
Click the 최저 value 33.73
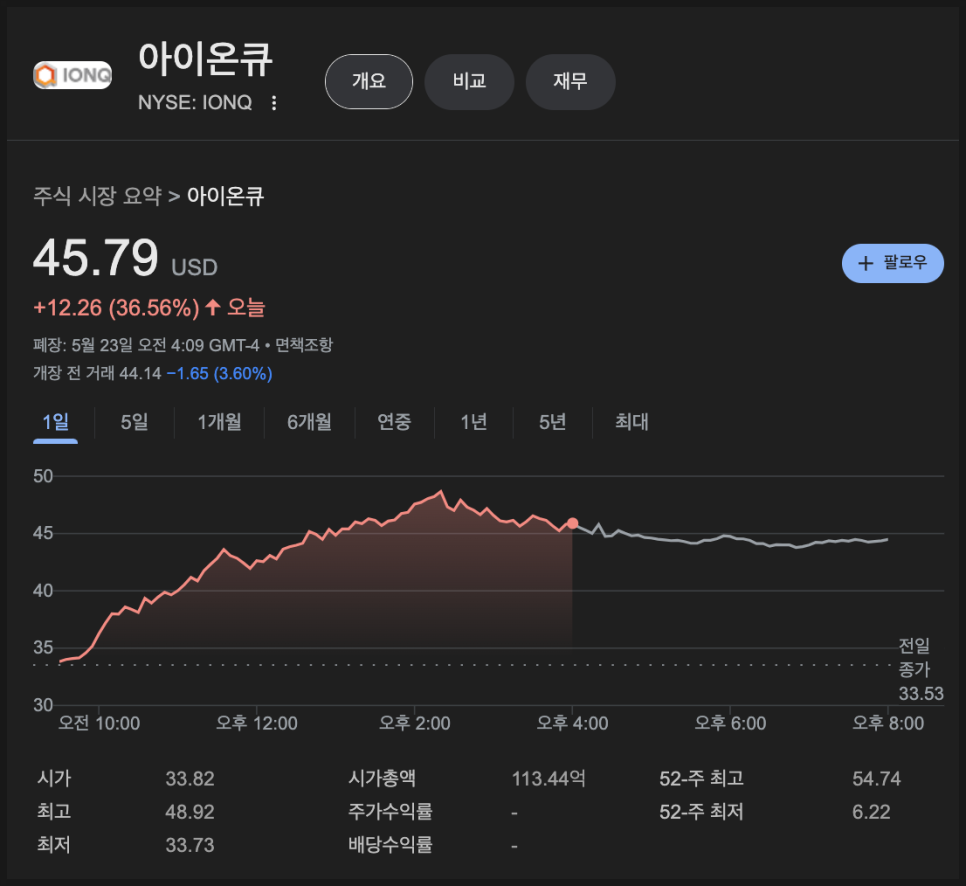[190, 845]
